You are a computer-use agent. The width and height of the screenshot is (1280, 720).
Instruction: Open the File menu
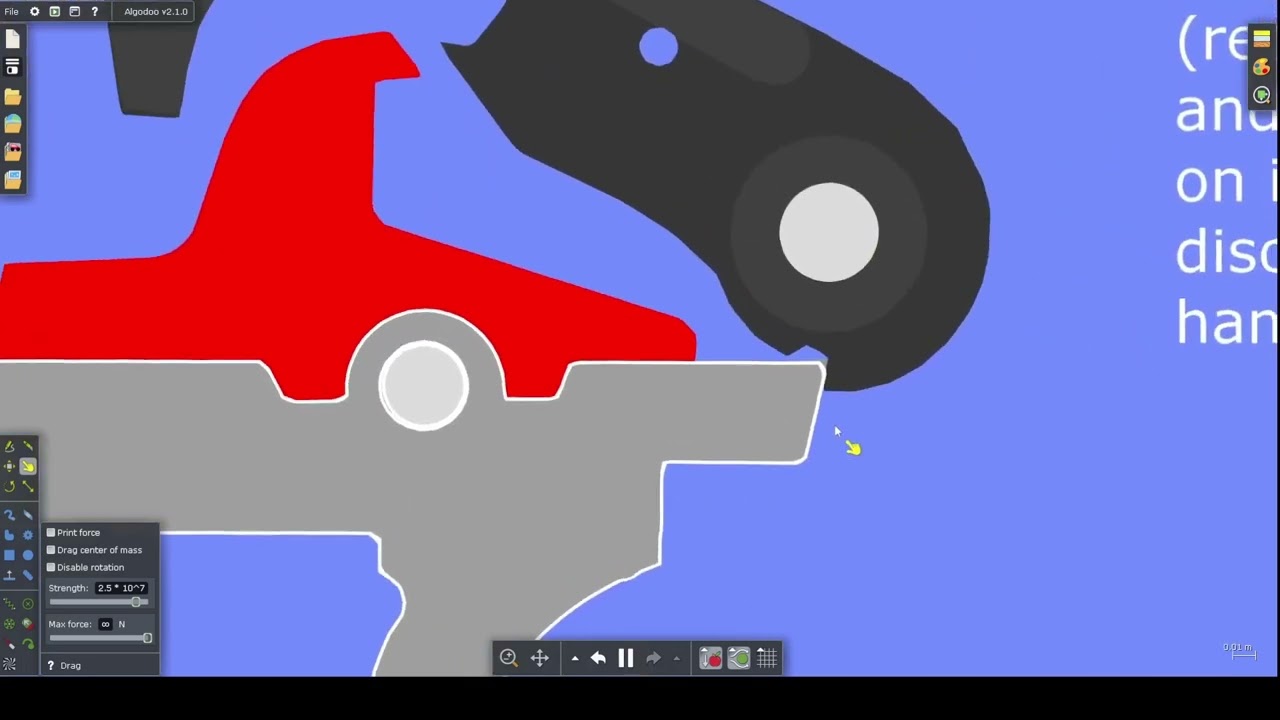(x=11, y=11)
